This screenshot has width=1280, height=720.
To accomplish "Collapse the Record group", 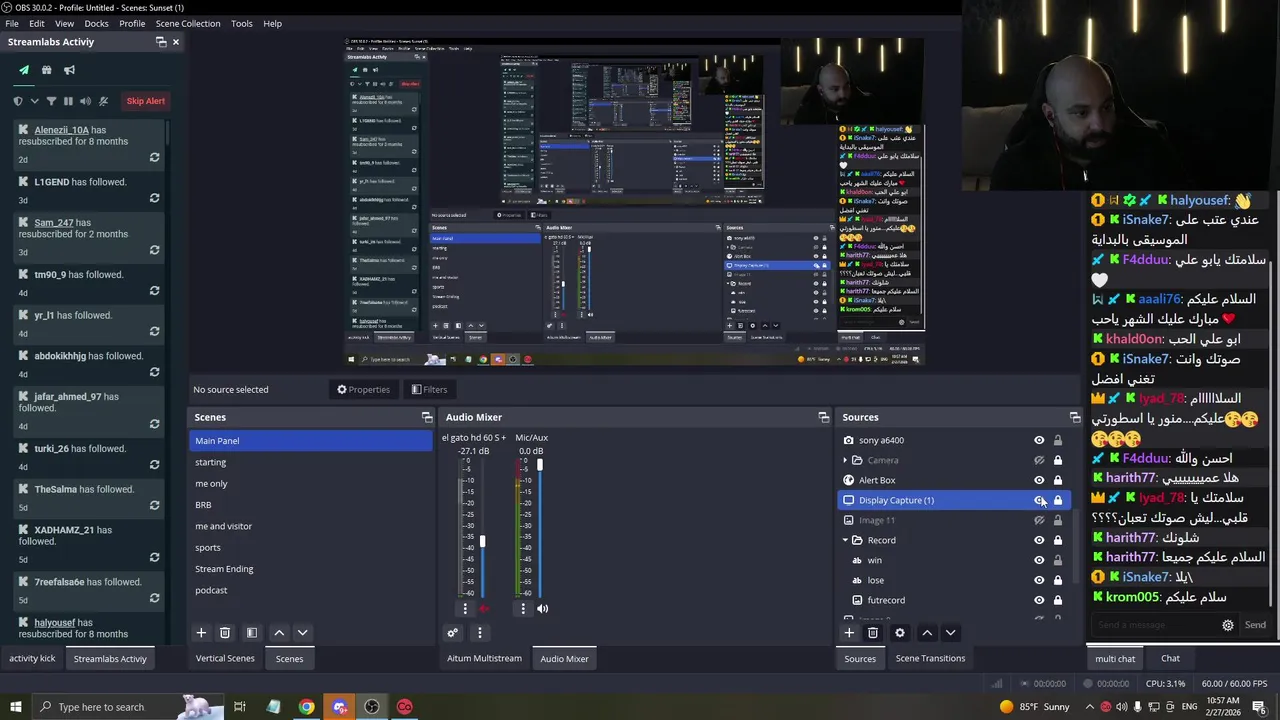I will click(845, 540).
